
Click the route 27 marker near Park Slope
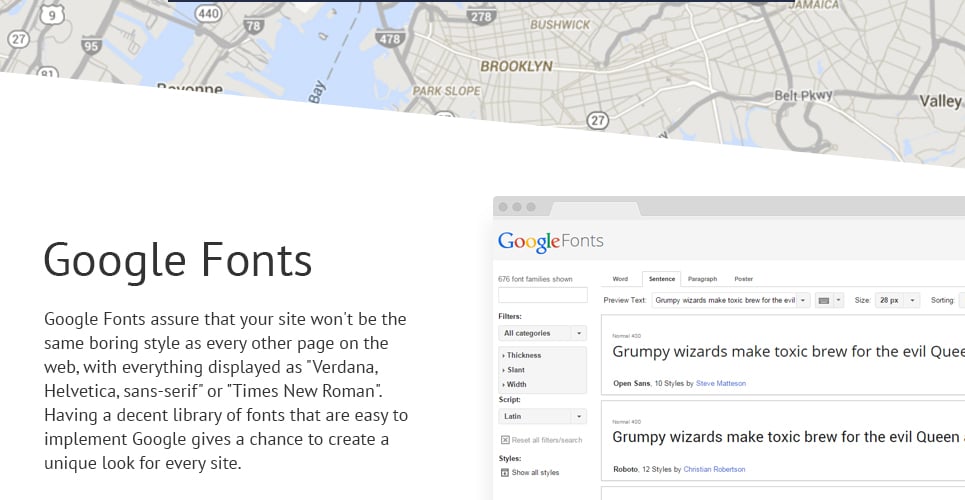pyautogui.click(x=597, y=120)
